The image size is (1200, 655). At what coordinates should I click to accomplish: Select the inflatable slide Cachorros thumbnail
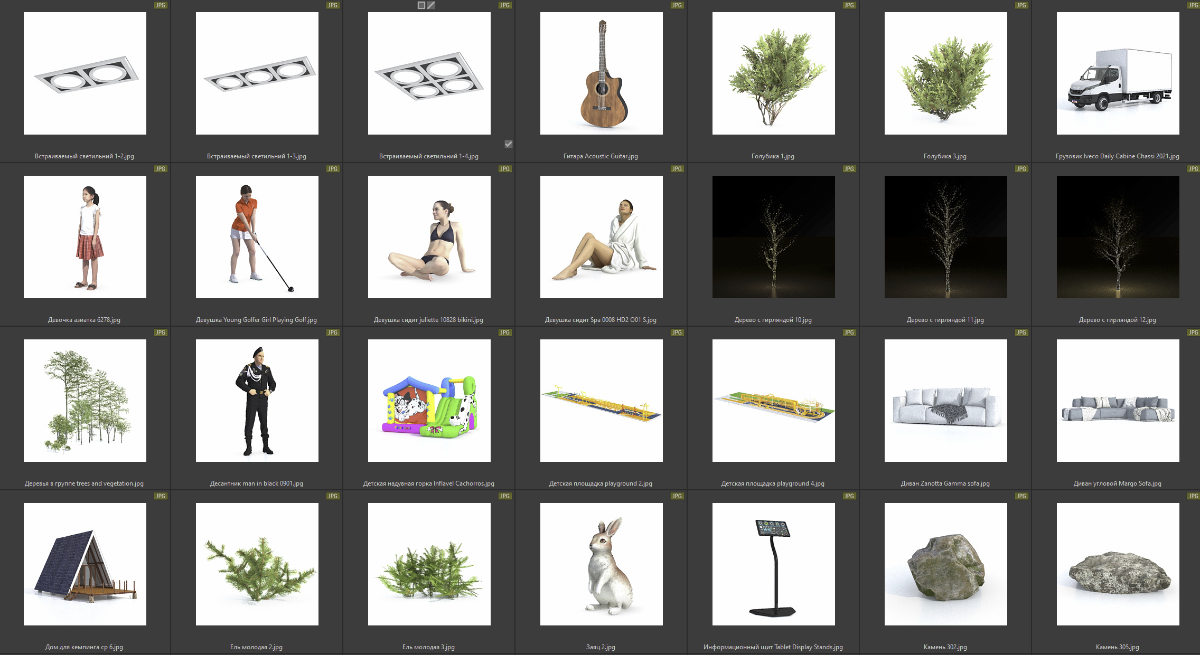pyautogui.click(x=429, y=400)
